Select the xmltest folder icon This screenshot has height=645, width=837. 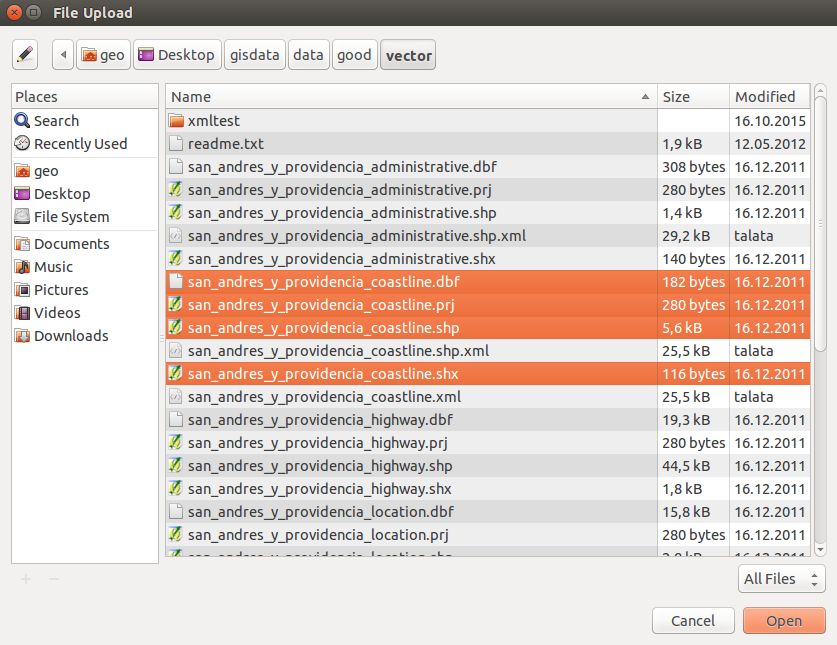click(176, 121)
